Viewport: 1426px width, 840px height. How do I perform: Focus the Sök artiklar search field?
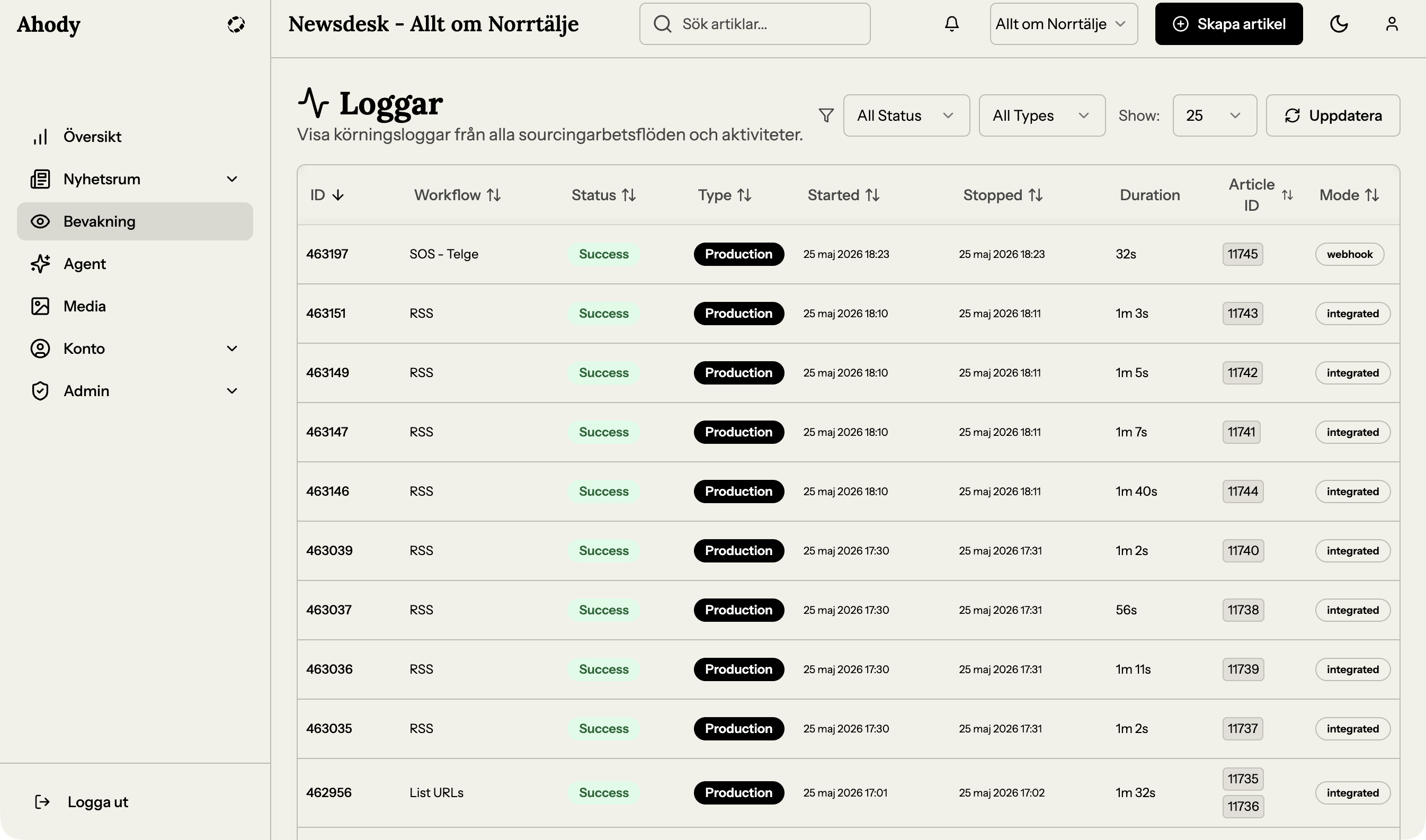tap(755, 24)
